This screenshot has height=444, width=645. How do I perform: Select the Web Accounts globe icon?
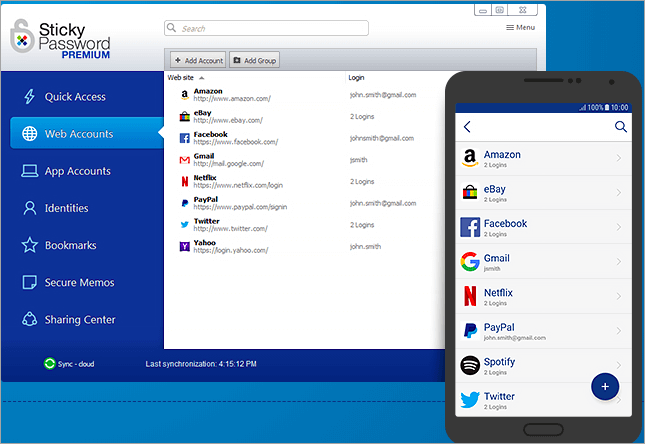point(29,133)
